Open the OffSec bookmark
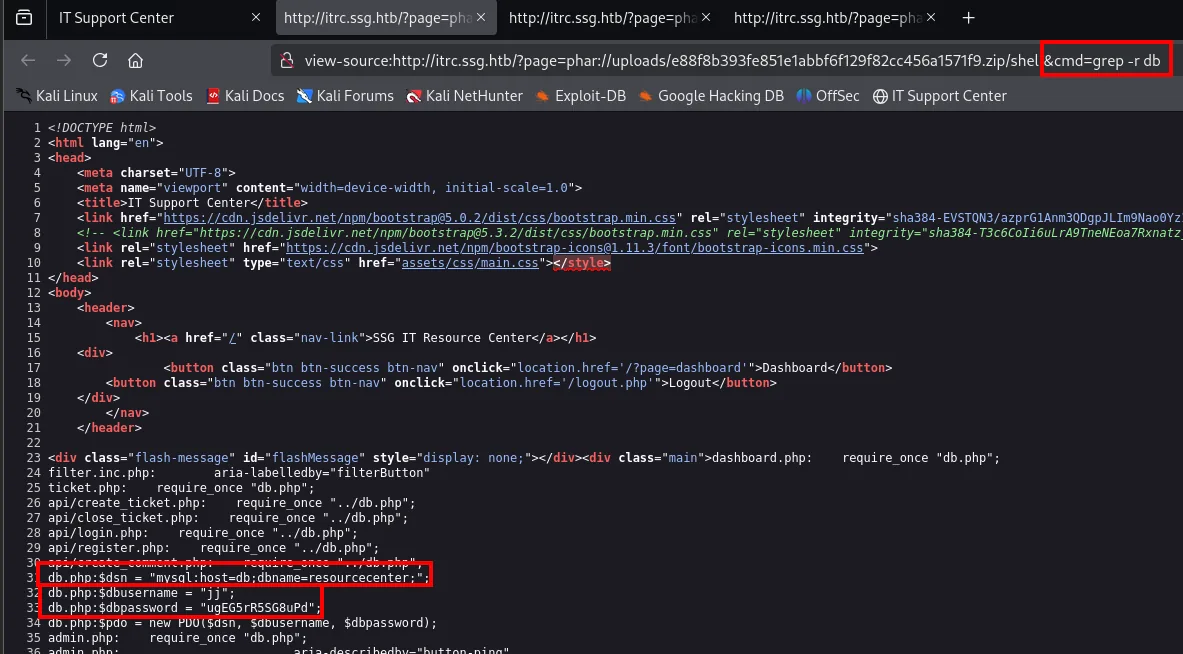 point(828,96)
